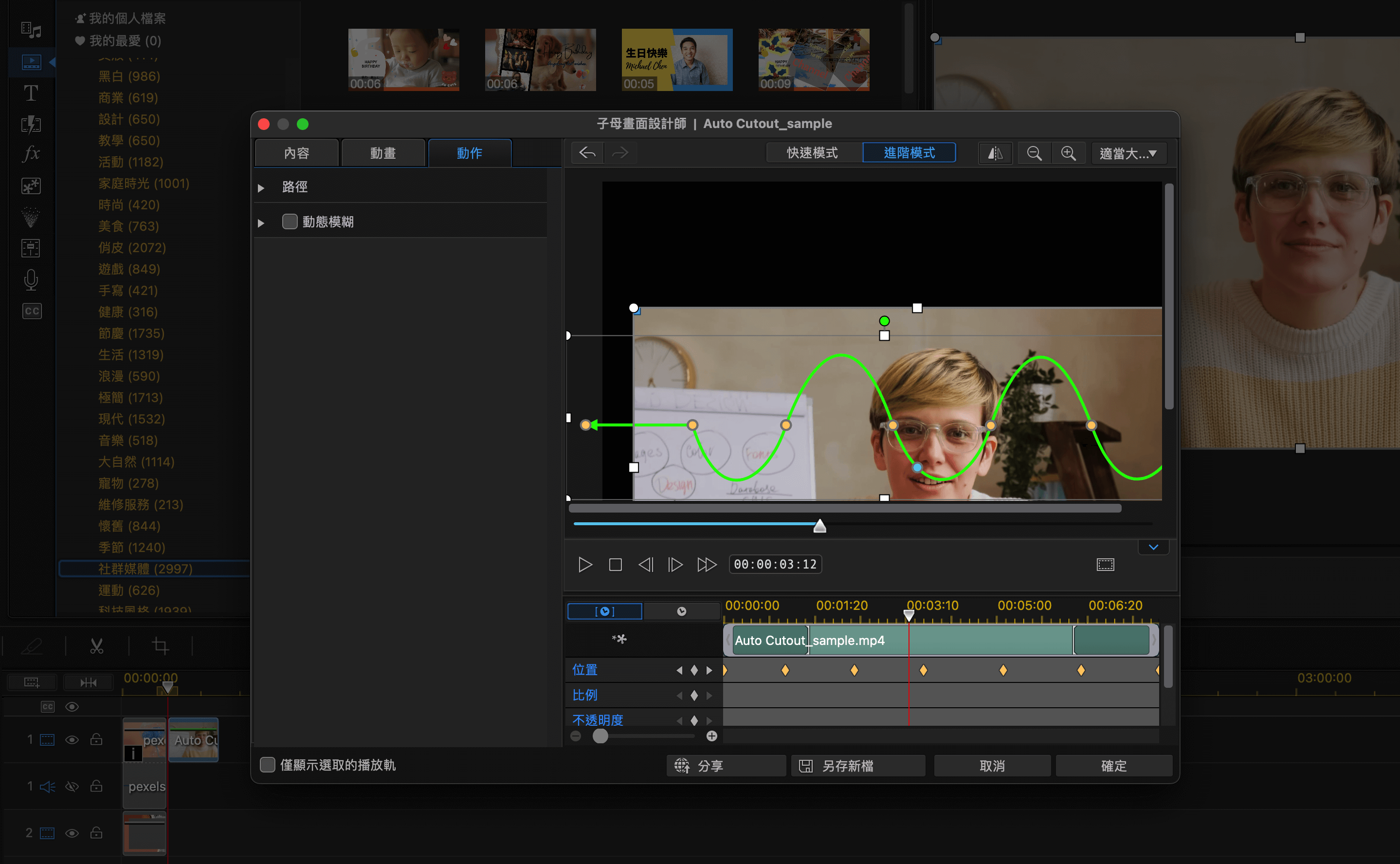Step to the next frame

[x=675, y=565]
